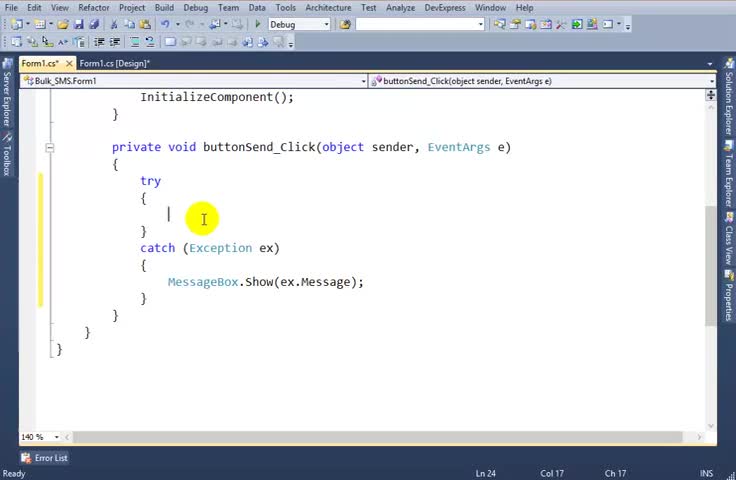The image size is (736, 480).
Task: Click the Uncomment selected lines icon
Action: pyautogui.click(x=150, y=42)
